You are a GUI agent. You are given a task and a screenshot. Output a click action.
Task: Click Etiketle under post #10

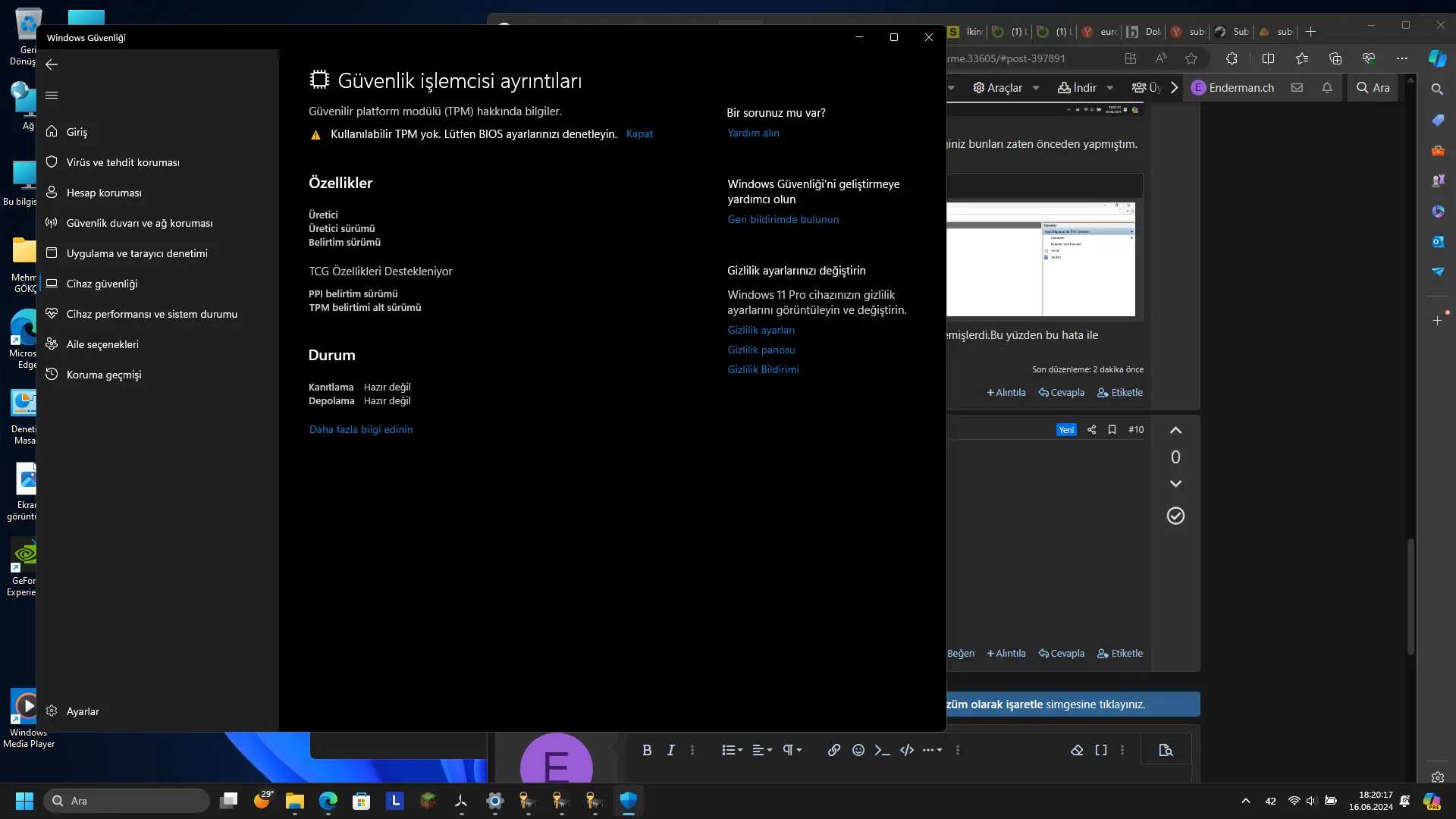[1120, 654]
